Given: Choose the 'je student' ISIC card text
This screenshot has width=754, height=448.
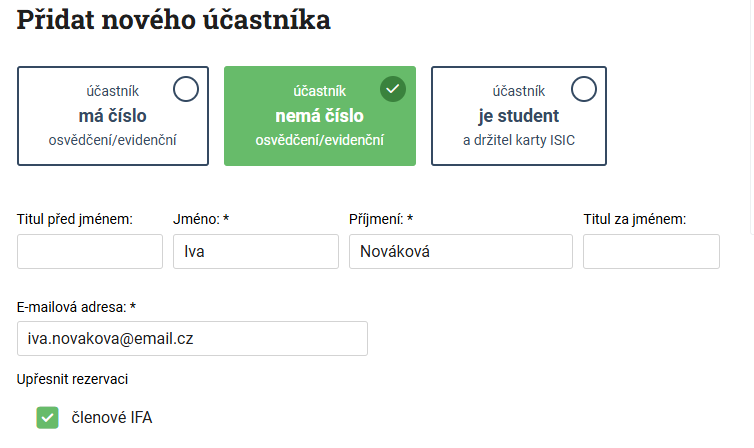Looking at the screenshot, I should click(x=519, y=116).
